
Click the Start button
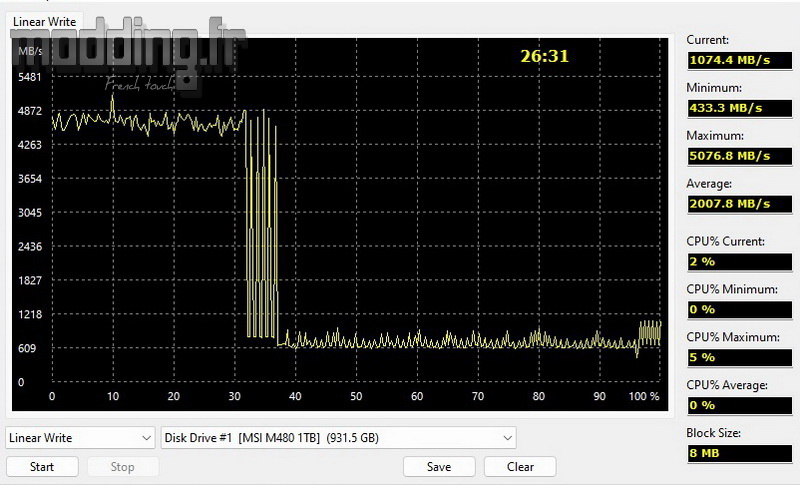tap(42, 467)
